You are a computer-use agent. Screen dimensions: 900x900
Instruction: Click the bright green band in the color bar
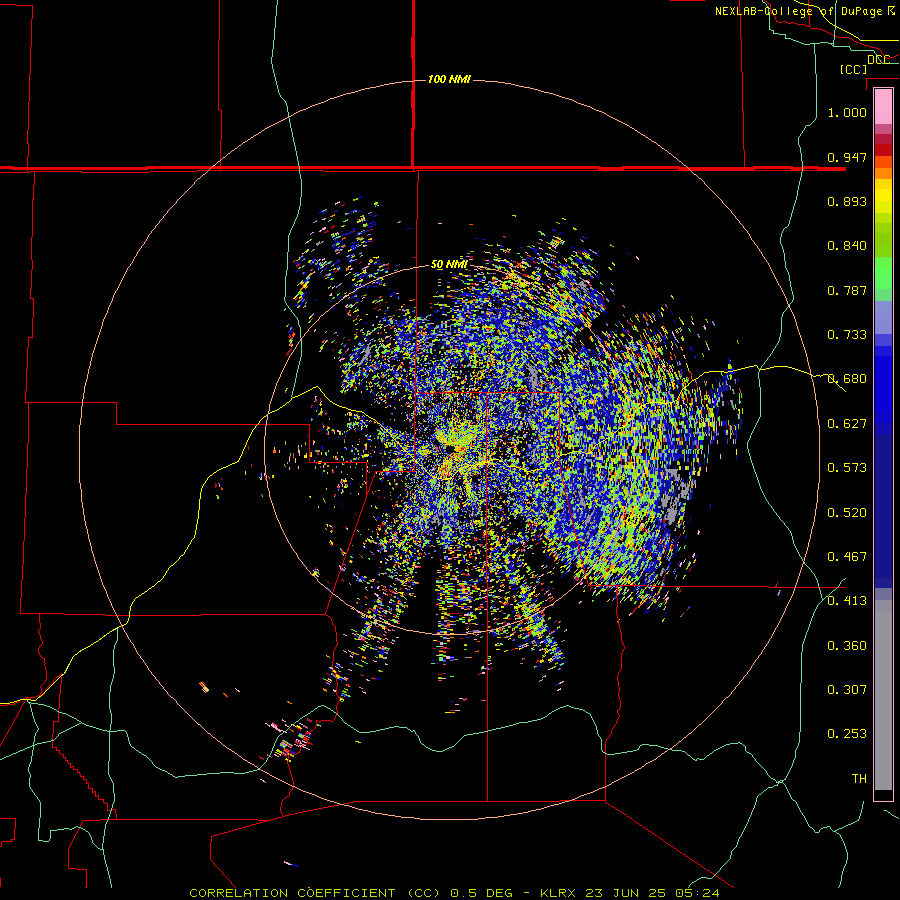(883, 273)
